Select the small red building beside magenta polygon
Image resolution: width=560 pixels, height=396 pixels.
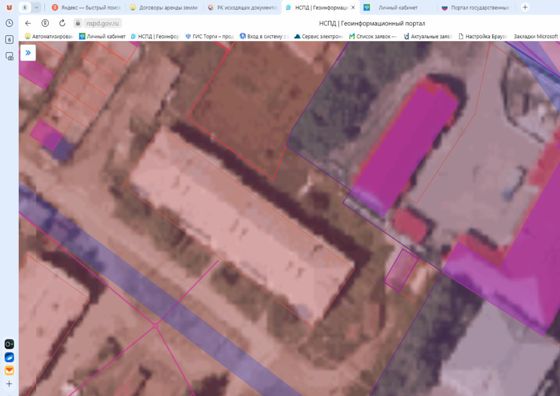[411, 225]
